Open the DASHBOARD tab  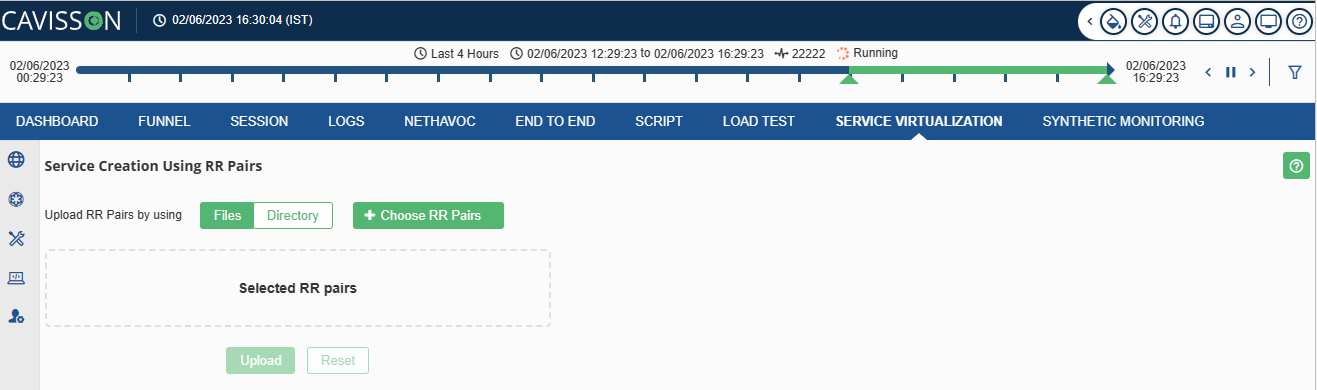tap(57, 121)
